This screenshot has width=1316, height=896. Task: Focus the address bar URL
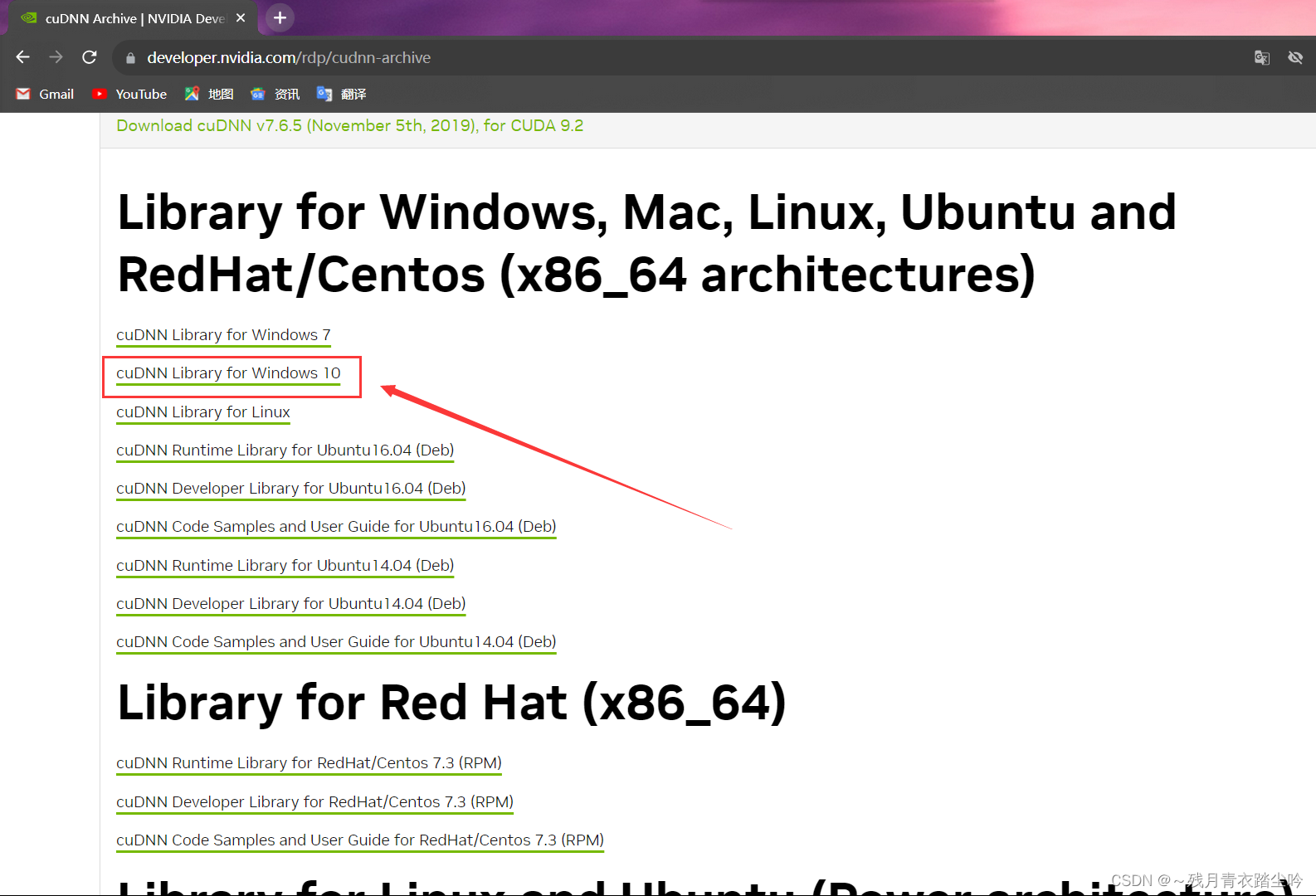[289, 58]
